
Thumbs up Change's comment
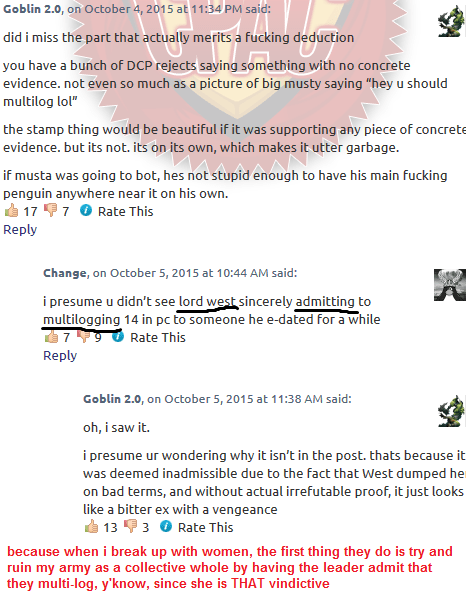(51, 336)
